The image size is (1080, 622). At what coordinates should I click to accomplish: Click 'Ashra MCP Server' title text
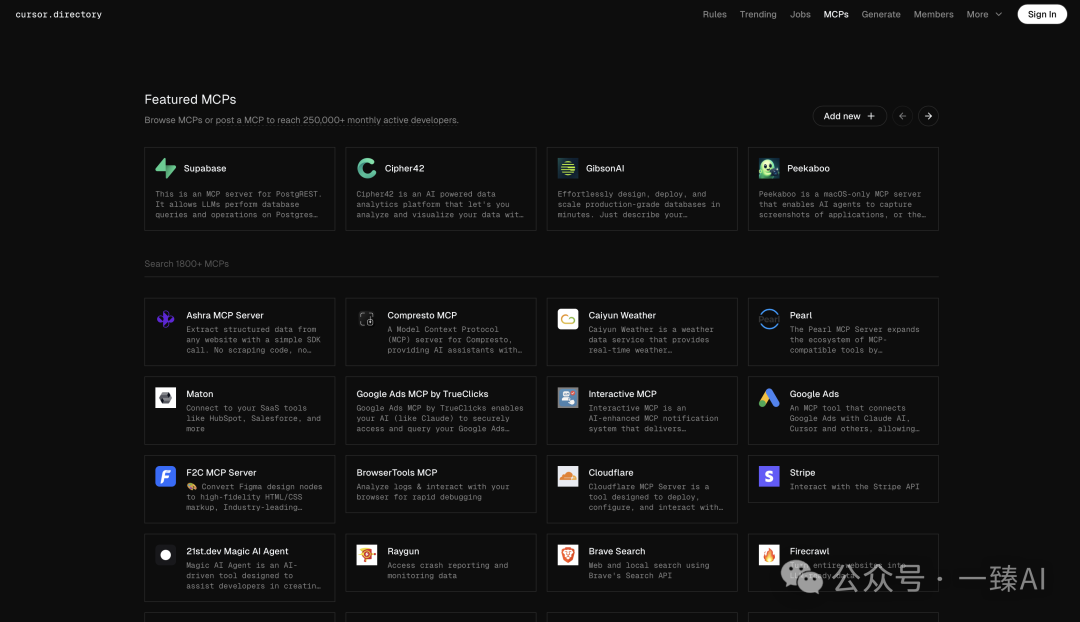click(x=225, y=315)
